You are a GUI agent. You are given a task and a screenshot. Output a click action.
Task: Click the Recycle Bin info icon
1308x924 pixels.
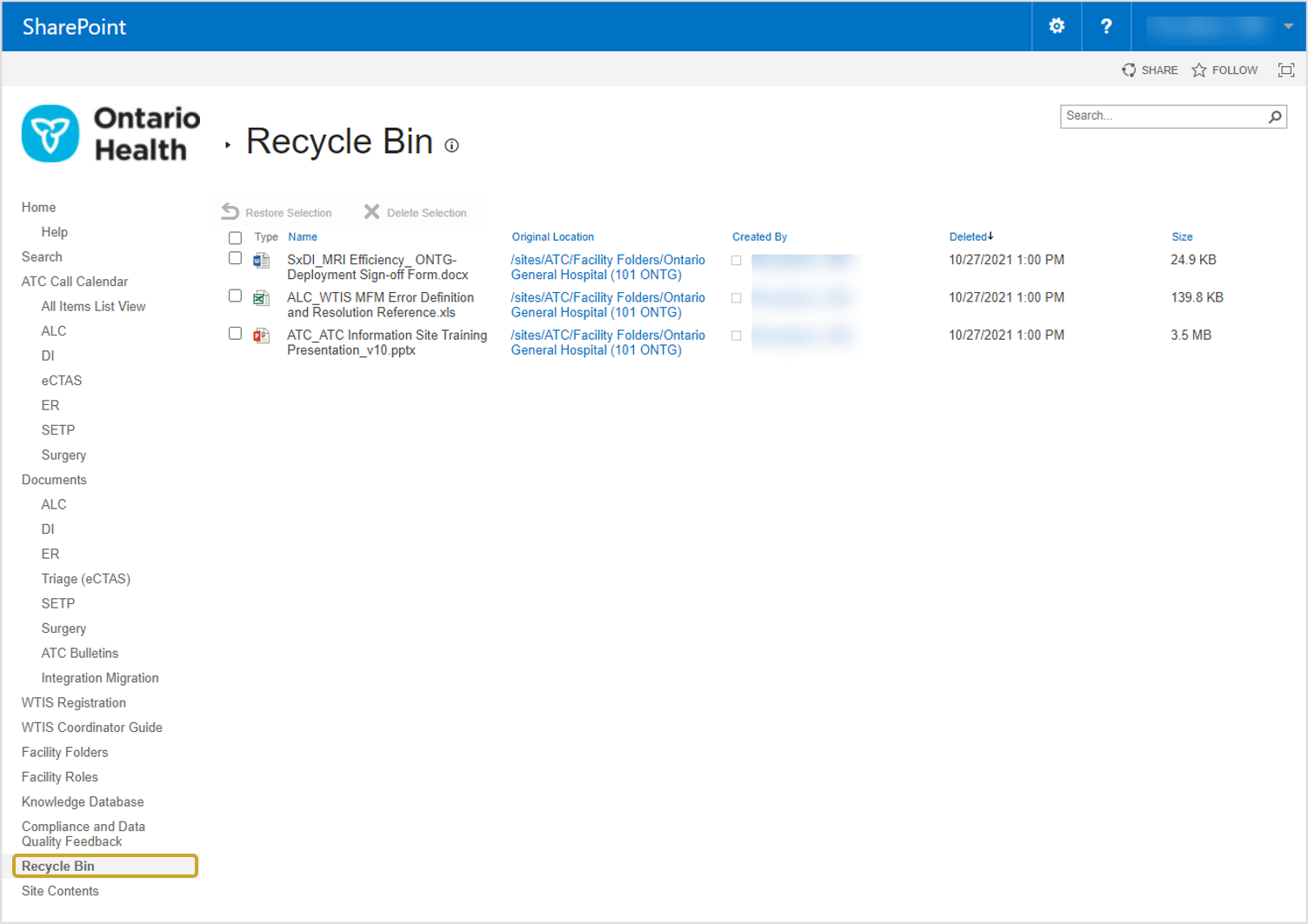452,145
